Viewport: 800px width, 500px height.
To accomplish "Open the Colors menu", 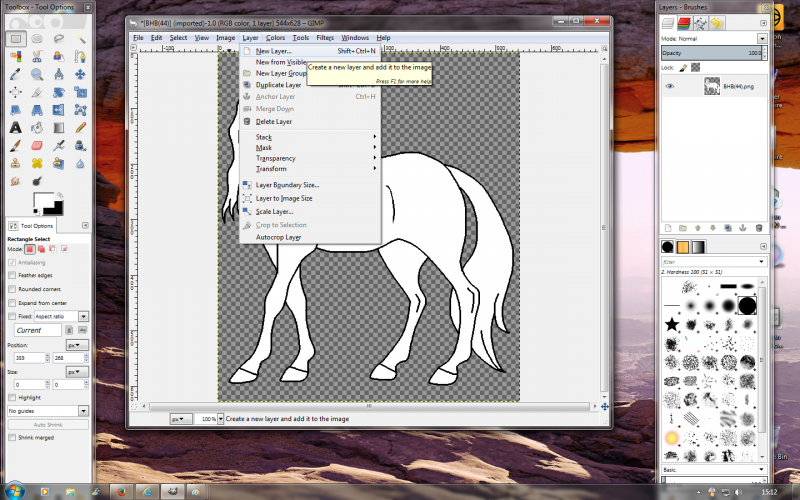I will (x=275, y=38).
